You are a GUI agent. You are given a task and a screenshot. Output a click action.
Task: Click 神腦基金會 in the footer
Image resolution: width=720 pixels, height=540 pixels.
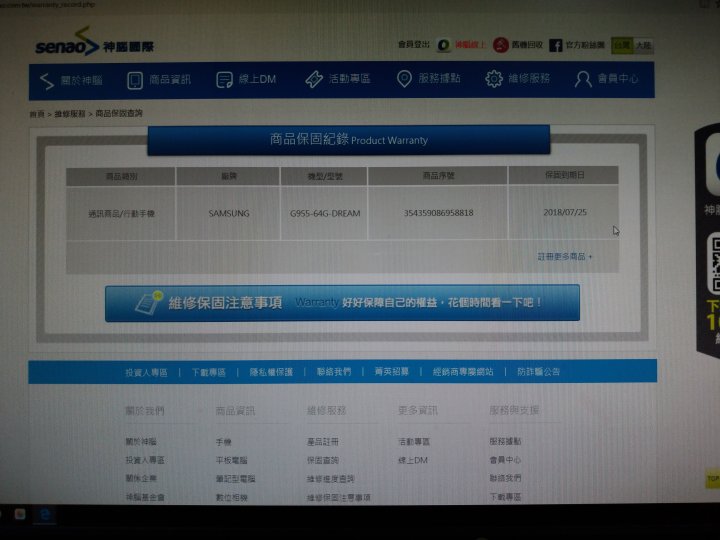tap(145, 497)
